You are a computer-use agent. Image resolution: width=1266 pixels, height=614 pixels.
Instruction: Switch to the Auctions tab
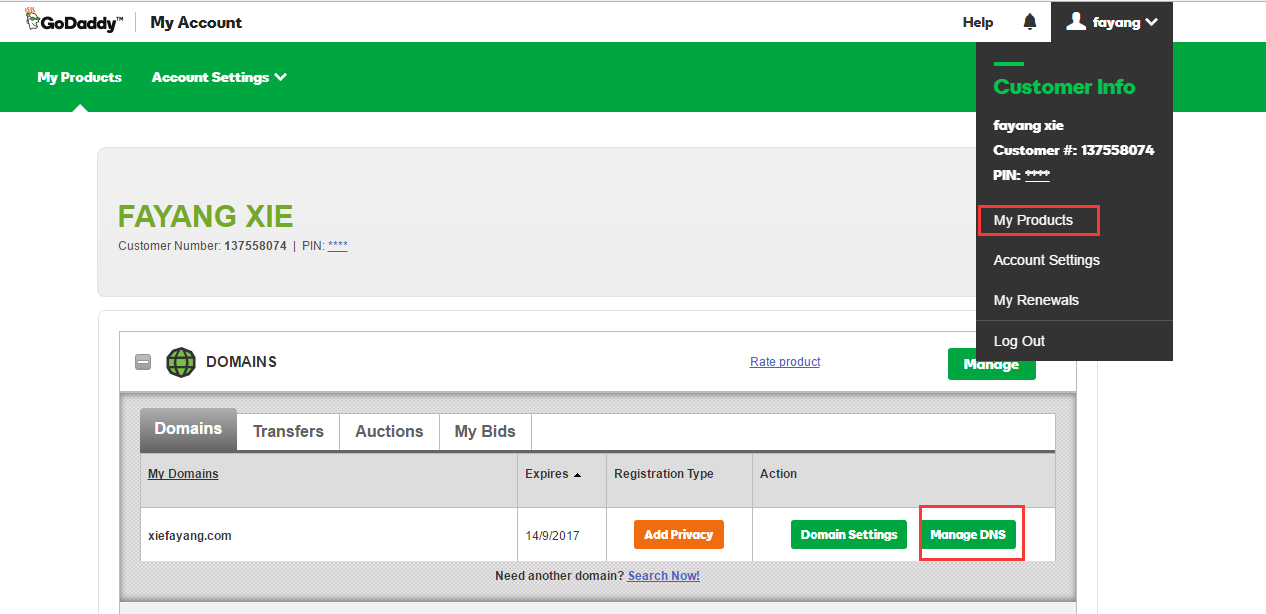pos(389,432)
